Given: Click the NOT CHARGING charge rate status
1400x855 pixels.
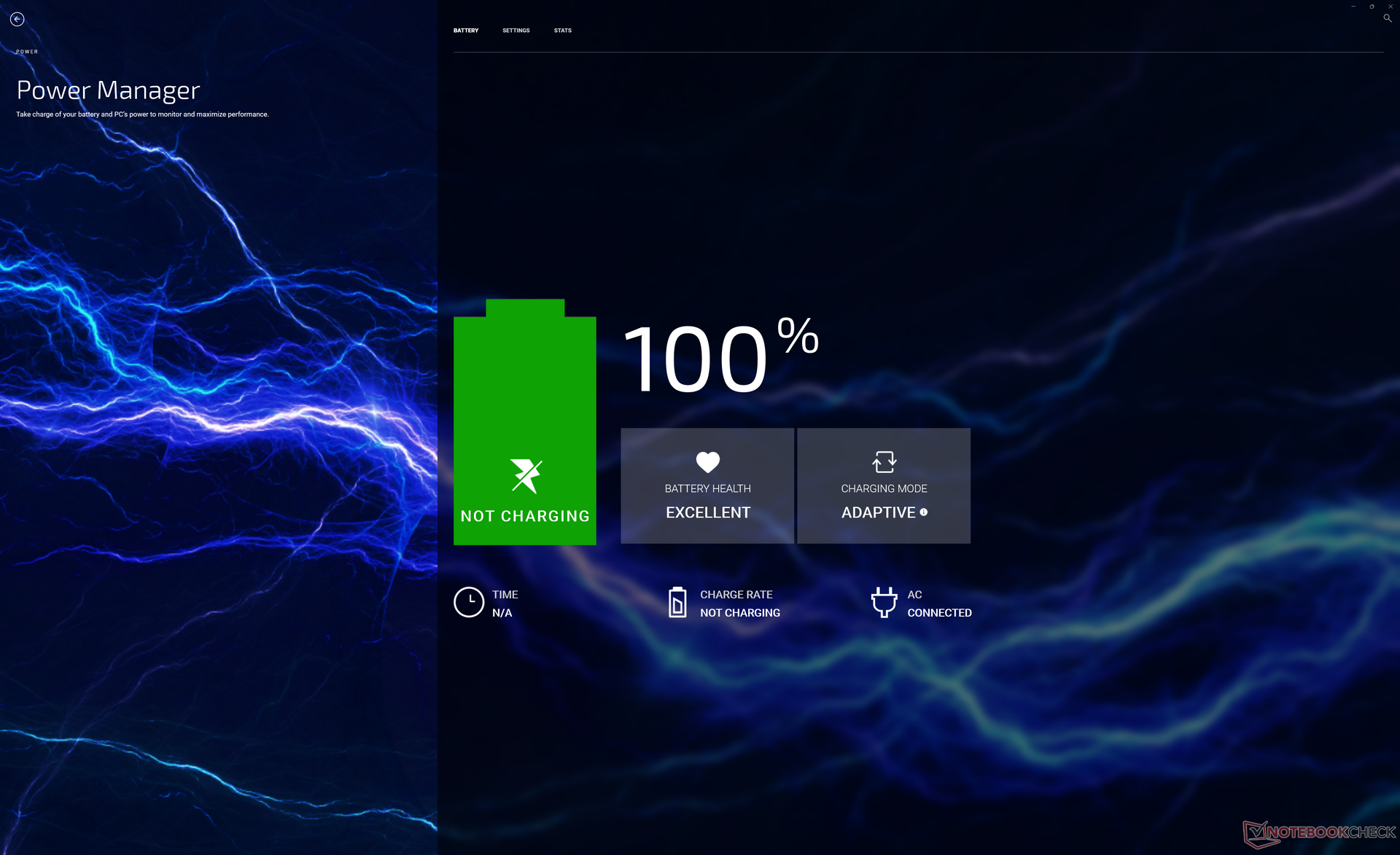Looking at the screenshot, I should pos(739,613).
